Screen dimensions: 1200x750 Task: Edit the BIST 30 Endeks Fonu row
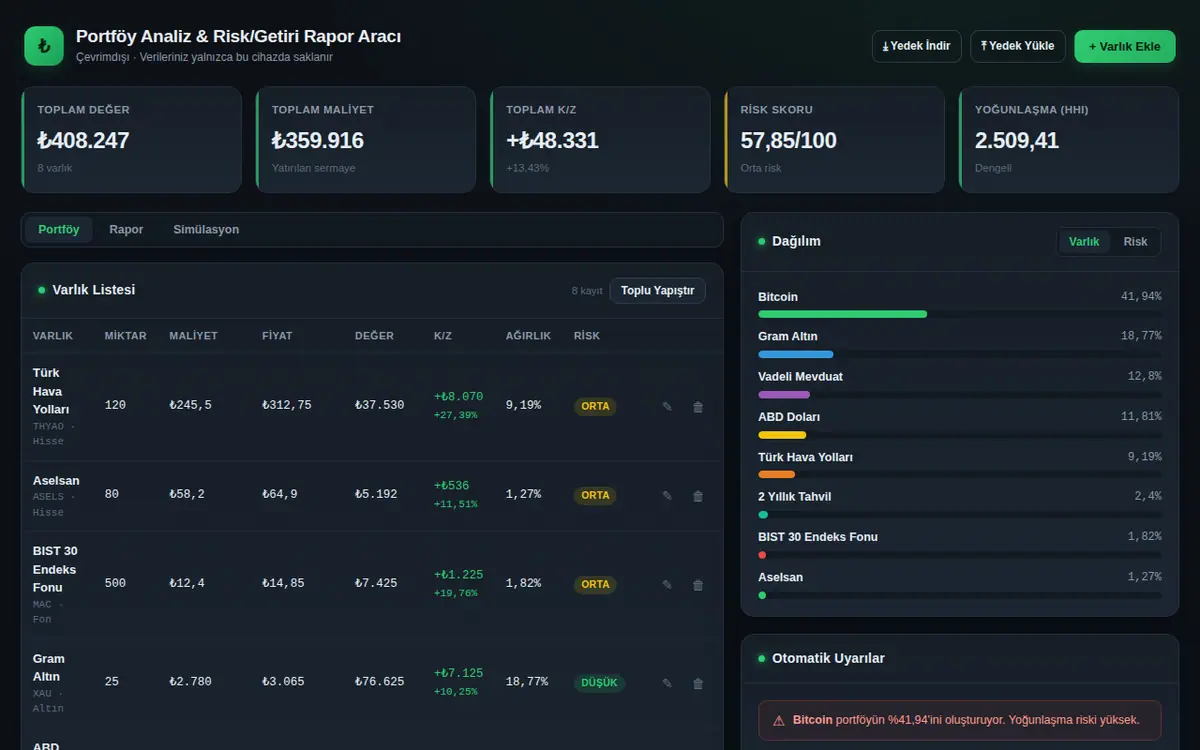pos(667,585)
